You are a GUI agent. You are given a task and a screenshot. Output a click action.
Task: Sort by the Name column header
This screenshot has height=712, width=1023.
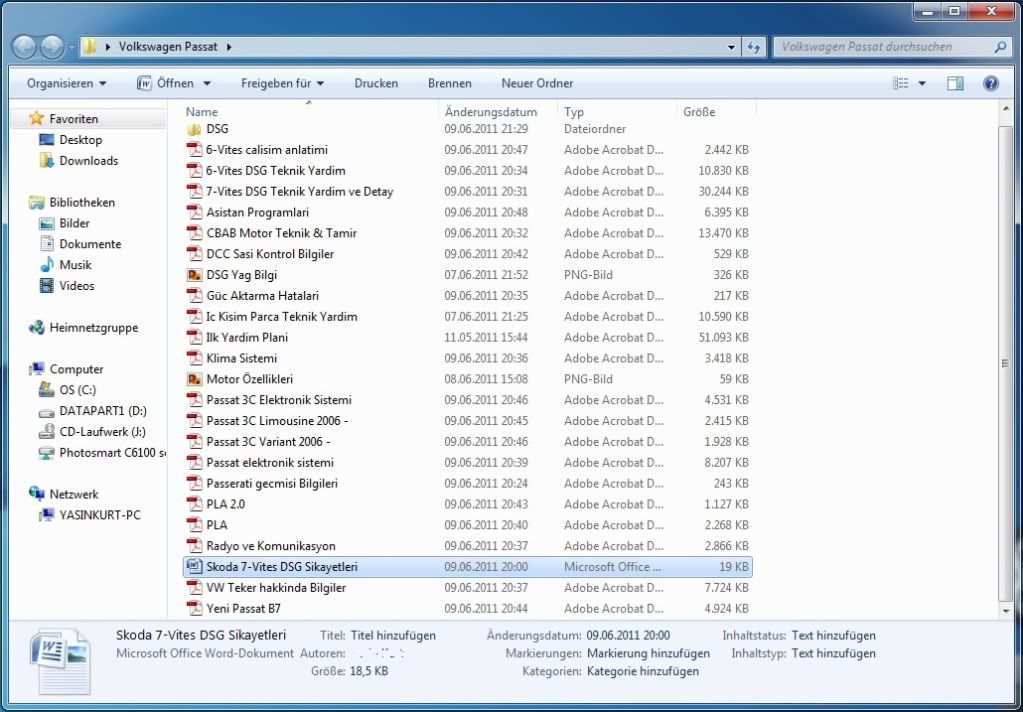click(309, 112)
